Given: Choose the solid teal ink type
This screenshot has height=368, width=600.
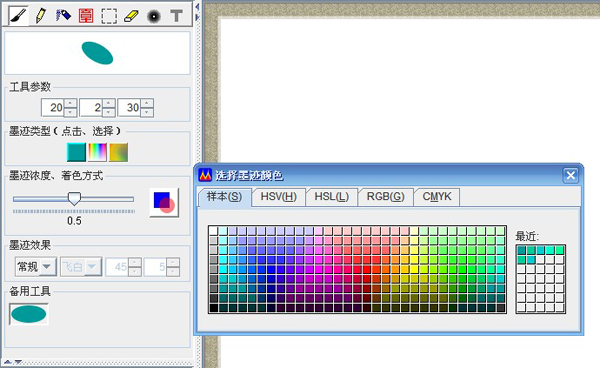Looking at the screenshot, I should 76,152.
